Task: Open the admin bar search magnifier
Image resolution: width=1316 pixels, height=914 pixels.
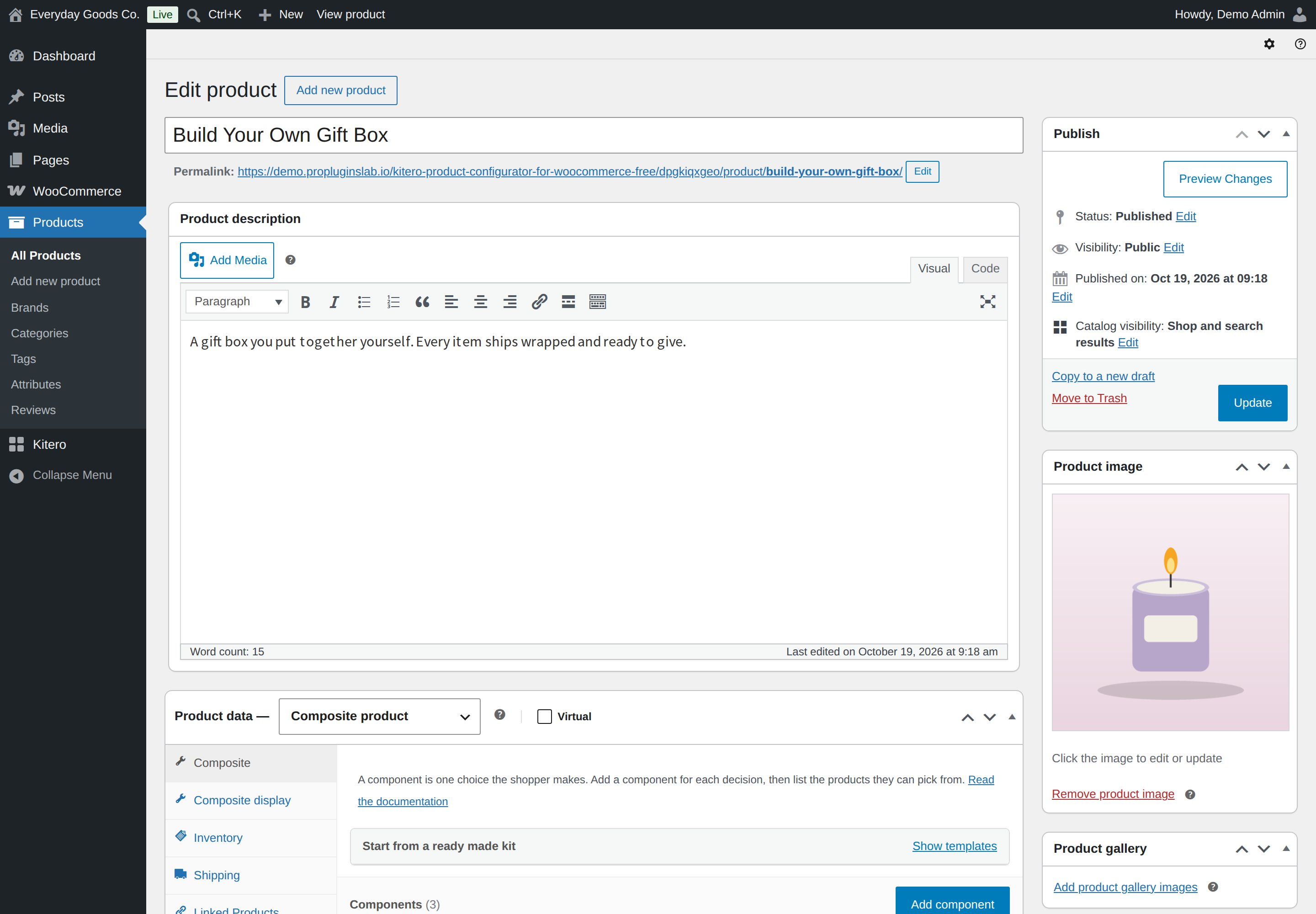Action: tap(194, 15)
